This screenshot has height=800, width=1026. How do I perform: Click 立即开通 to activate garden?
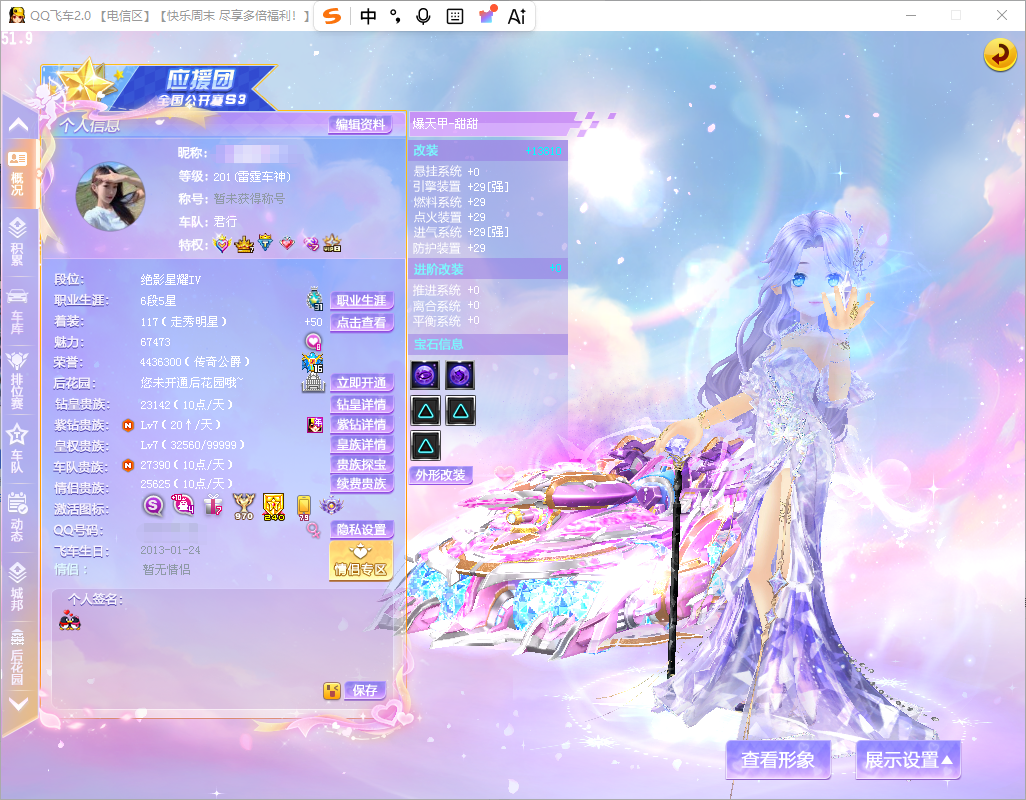click(x=361, y=383)
